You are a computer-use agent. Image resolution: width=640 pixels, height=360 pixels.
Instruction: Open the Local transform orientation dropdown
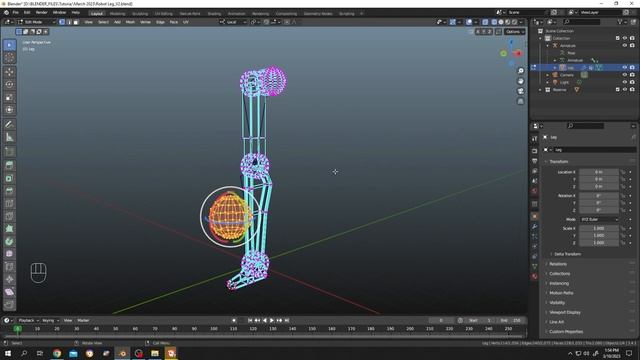coord(233,22)
